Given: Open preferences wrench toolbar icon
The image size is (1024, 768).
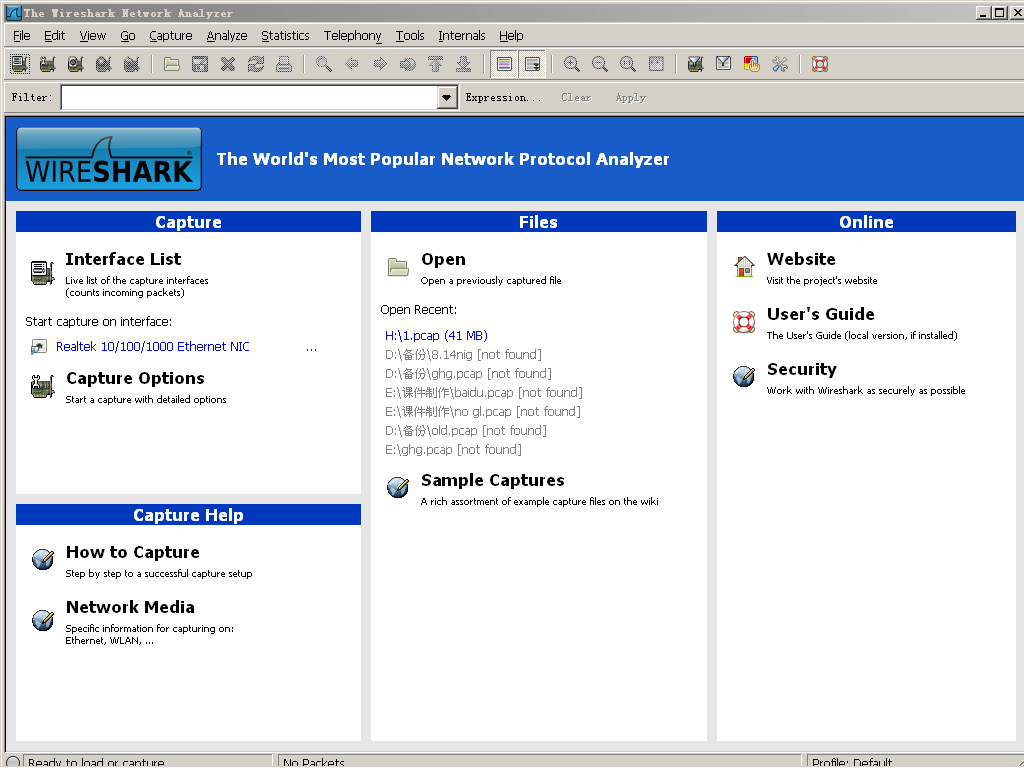Looking at the screenshot, I should pos(780,64).
